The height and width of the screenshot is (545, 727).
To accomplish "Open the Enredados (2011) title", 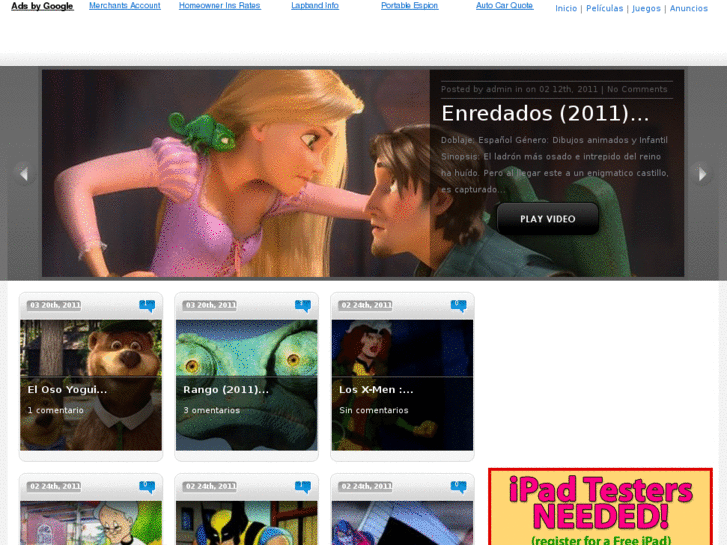I will click(545, 114).
